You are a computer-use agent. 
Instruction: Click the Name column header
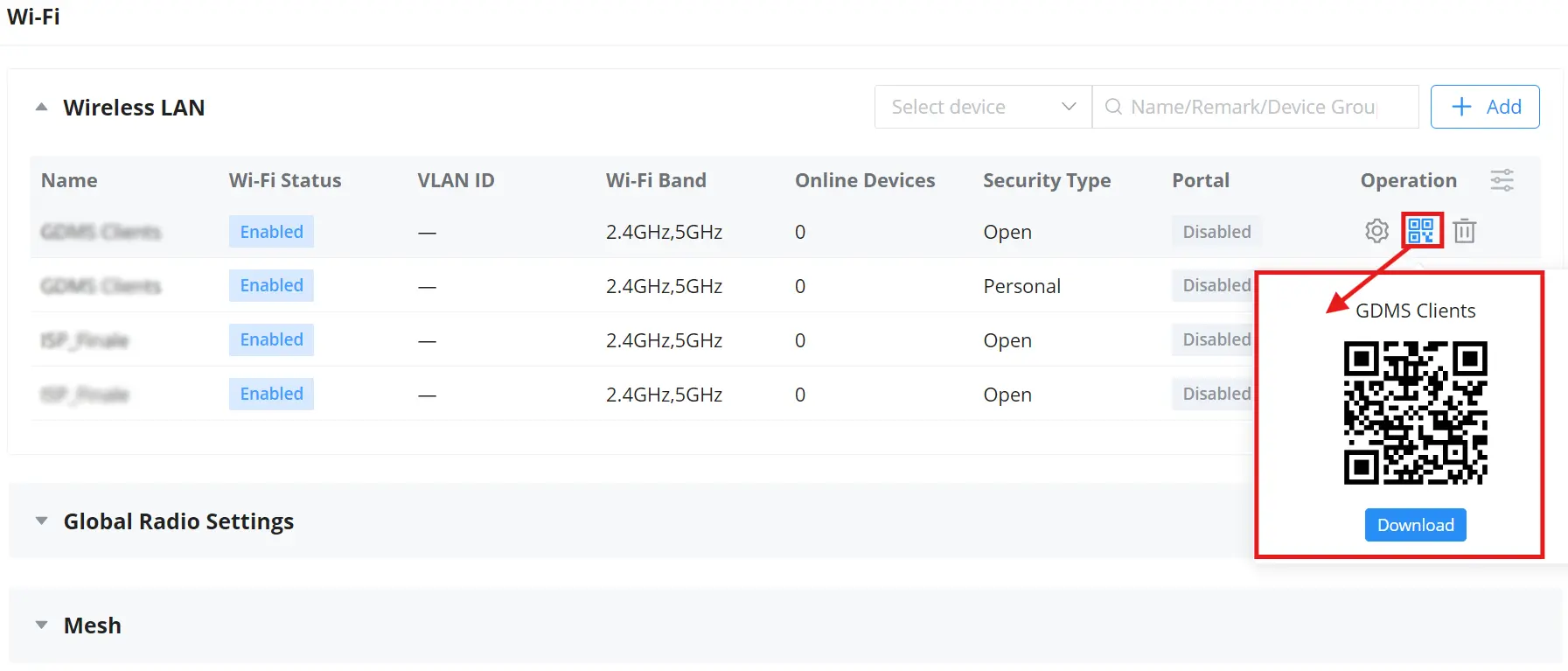coord(69,180)
